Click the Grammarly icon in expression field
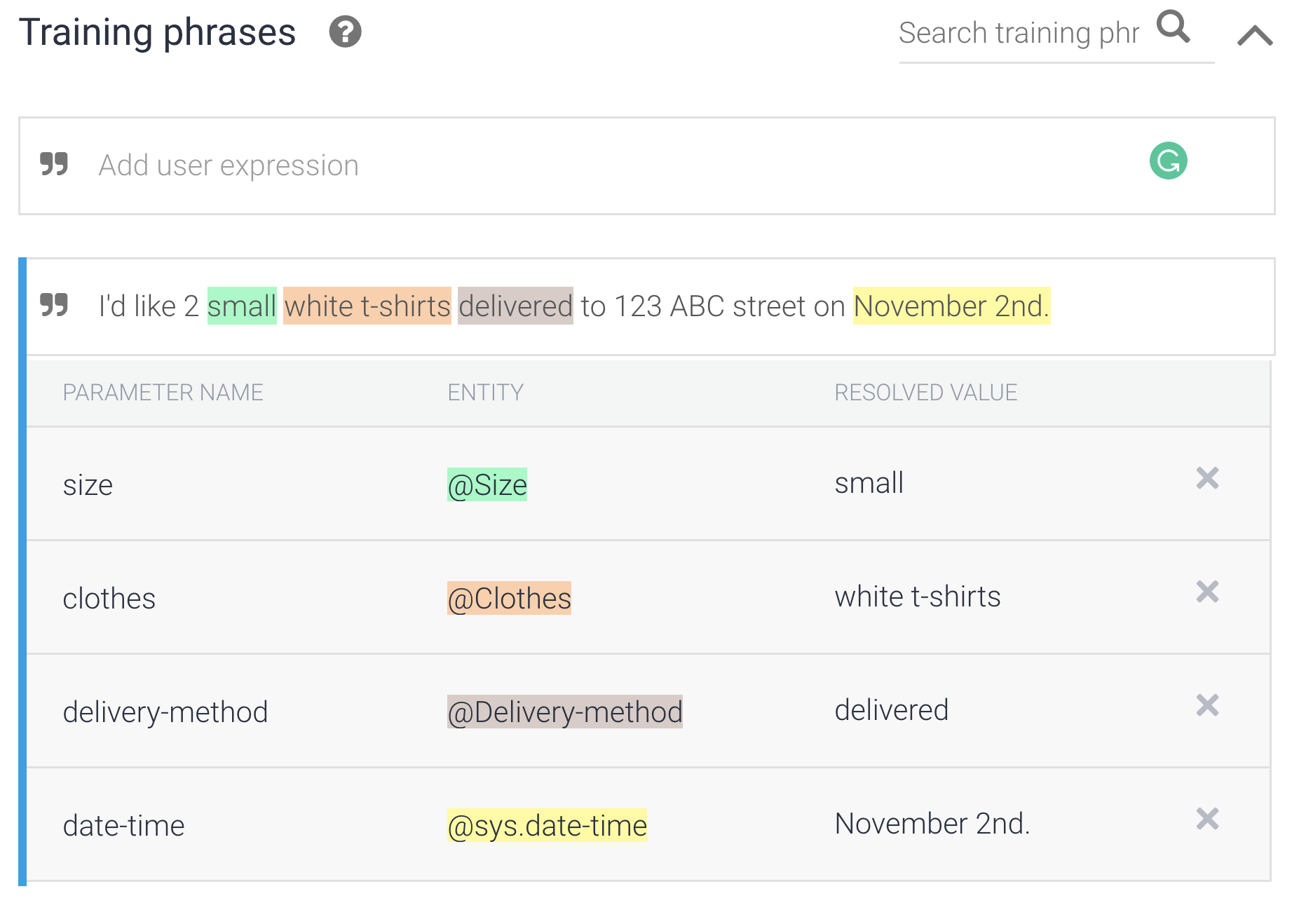1299x924 pixels. coord(1168,161)
